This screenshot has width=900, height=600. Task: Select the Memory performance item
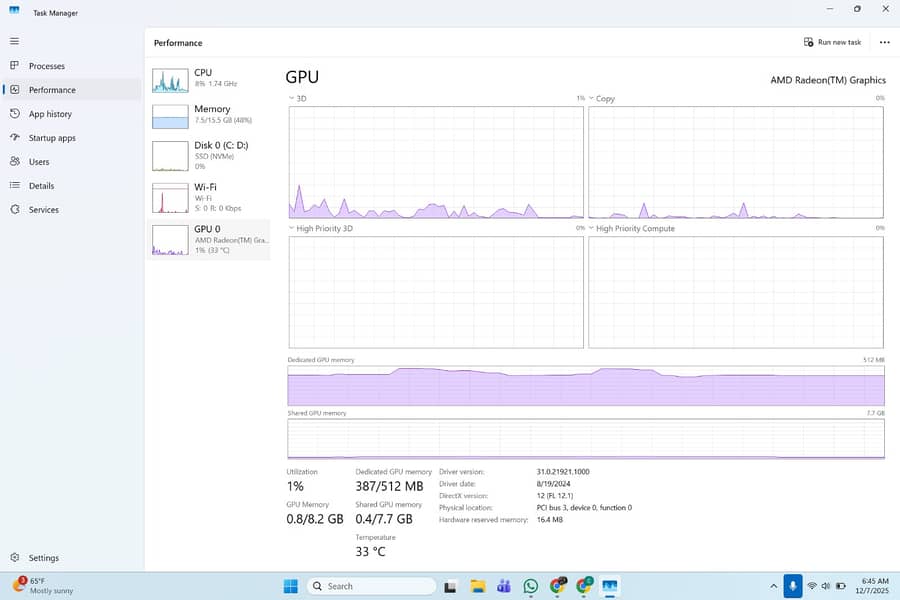click(x=209, y=114)
